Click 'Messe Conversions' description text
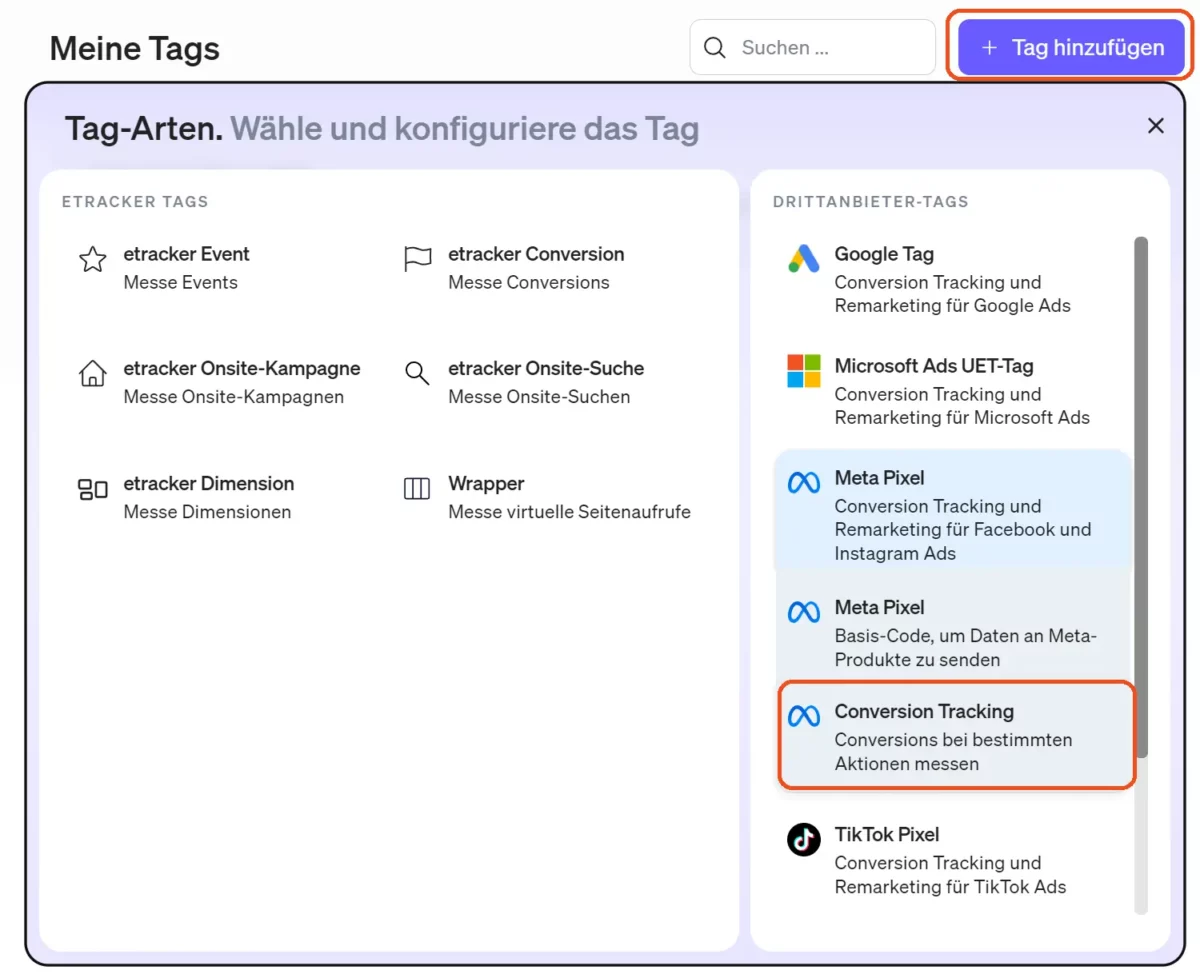1200x974 pixels. point(529,283)
